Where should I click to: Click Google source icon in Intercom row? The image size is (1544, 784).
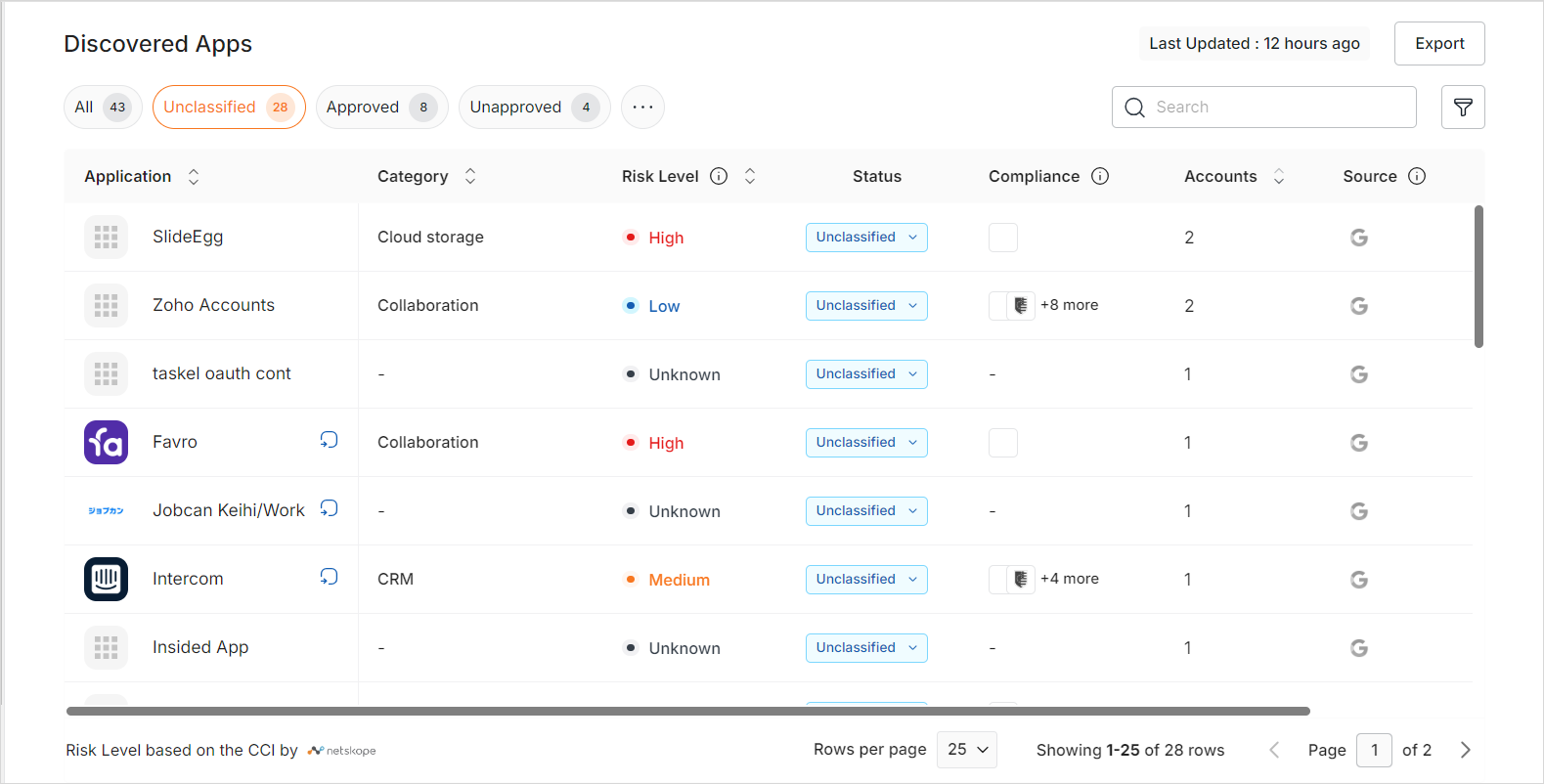1359,580
